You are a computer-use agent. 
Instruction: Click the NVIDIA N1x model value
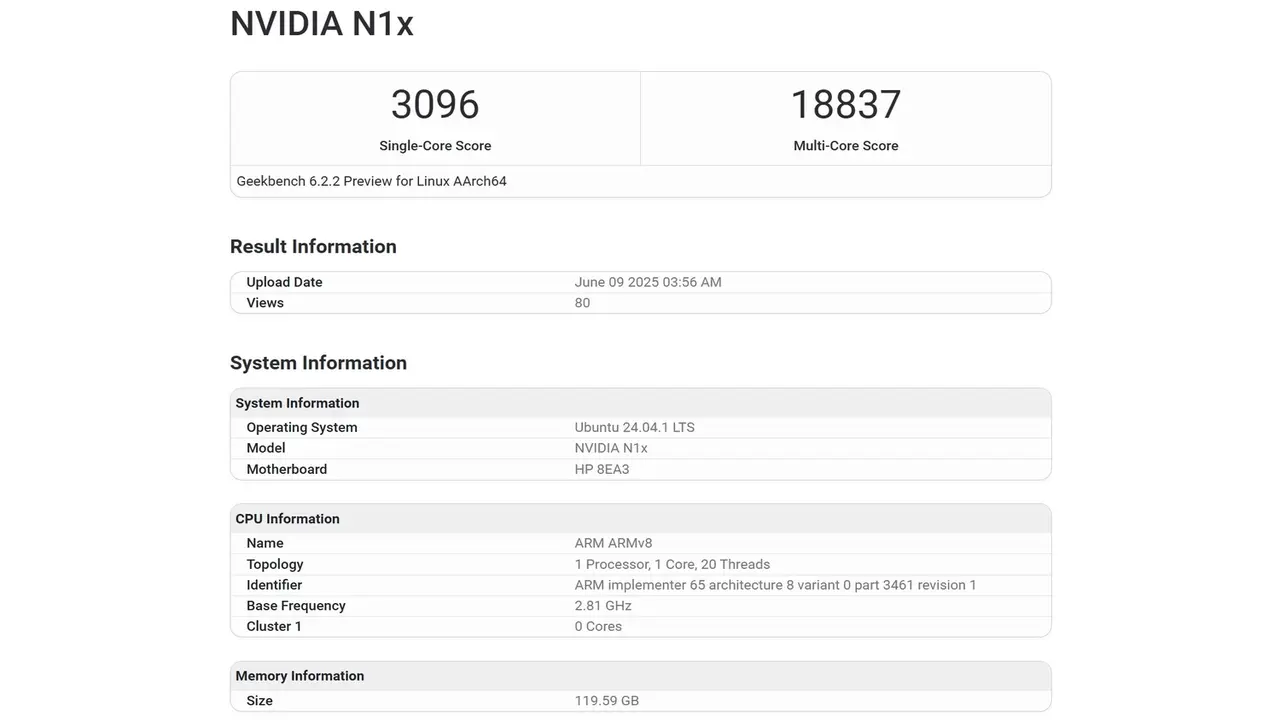click(x=611, y=448)
